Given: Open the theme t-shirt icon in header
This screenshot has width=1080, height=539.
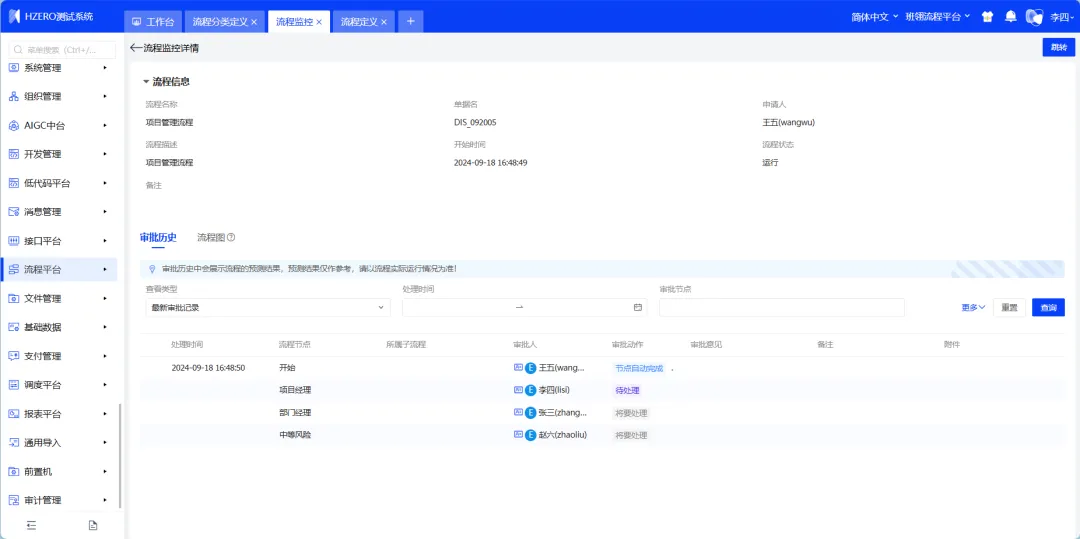Looking at the screenshot, I should (988, 17).
